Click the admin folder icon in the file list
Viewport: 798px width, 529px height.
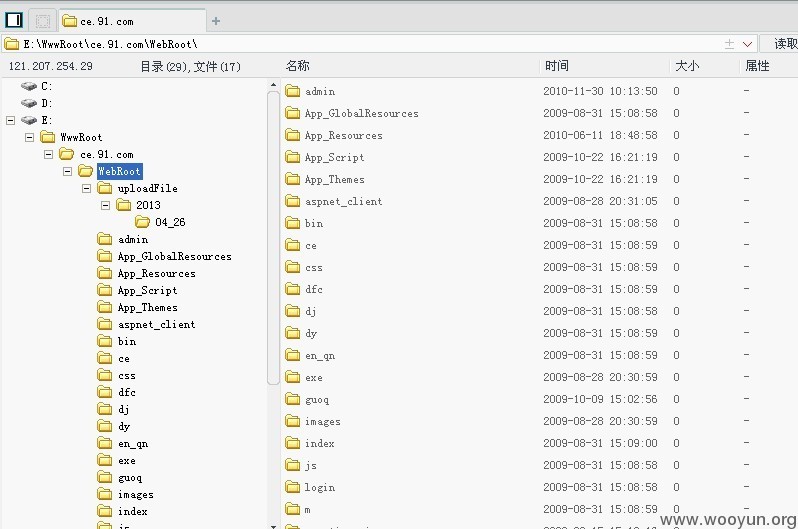tap(293, 91)
